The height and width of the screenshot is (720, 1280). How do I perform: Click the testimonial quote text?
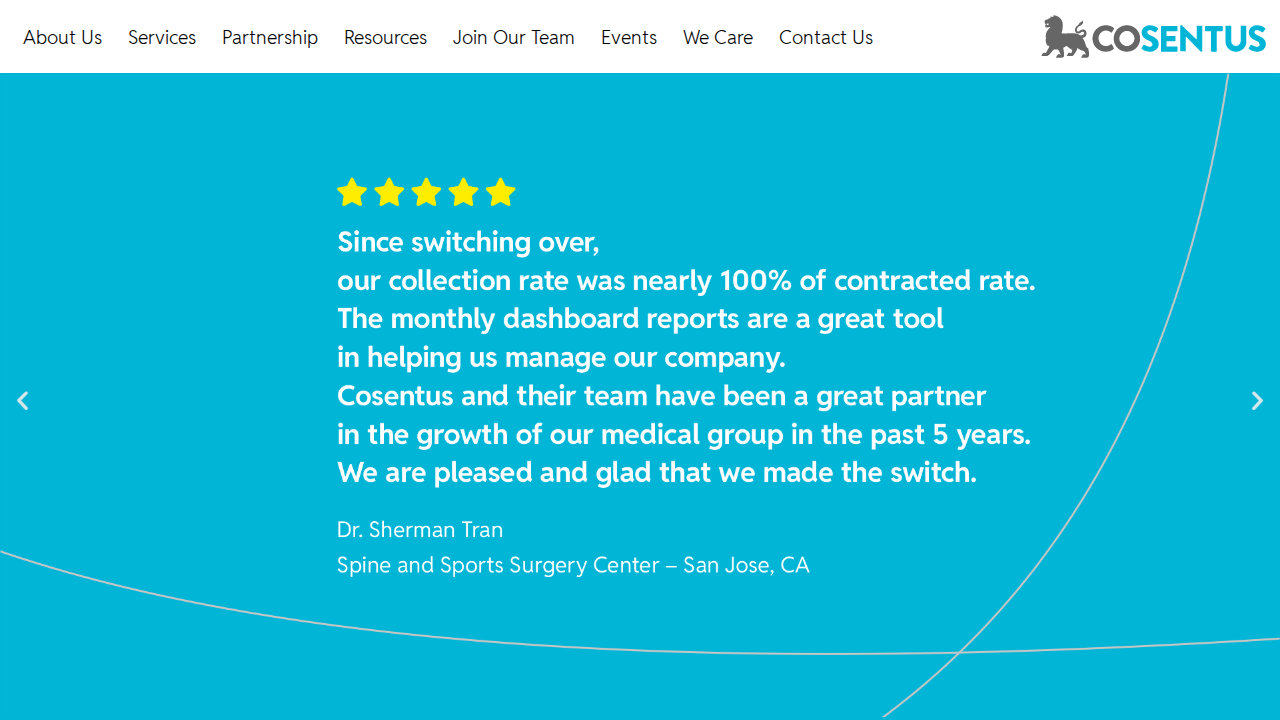686,357
